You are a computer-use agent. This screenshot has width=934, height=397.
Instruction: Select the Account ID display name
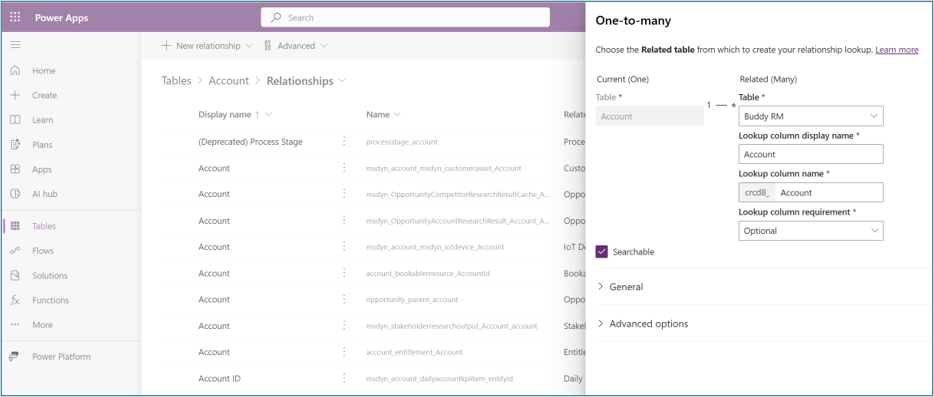pos(220,379)
